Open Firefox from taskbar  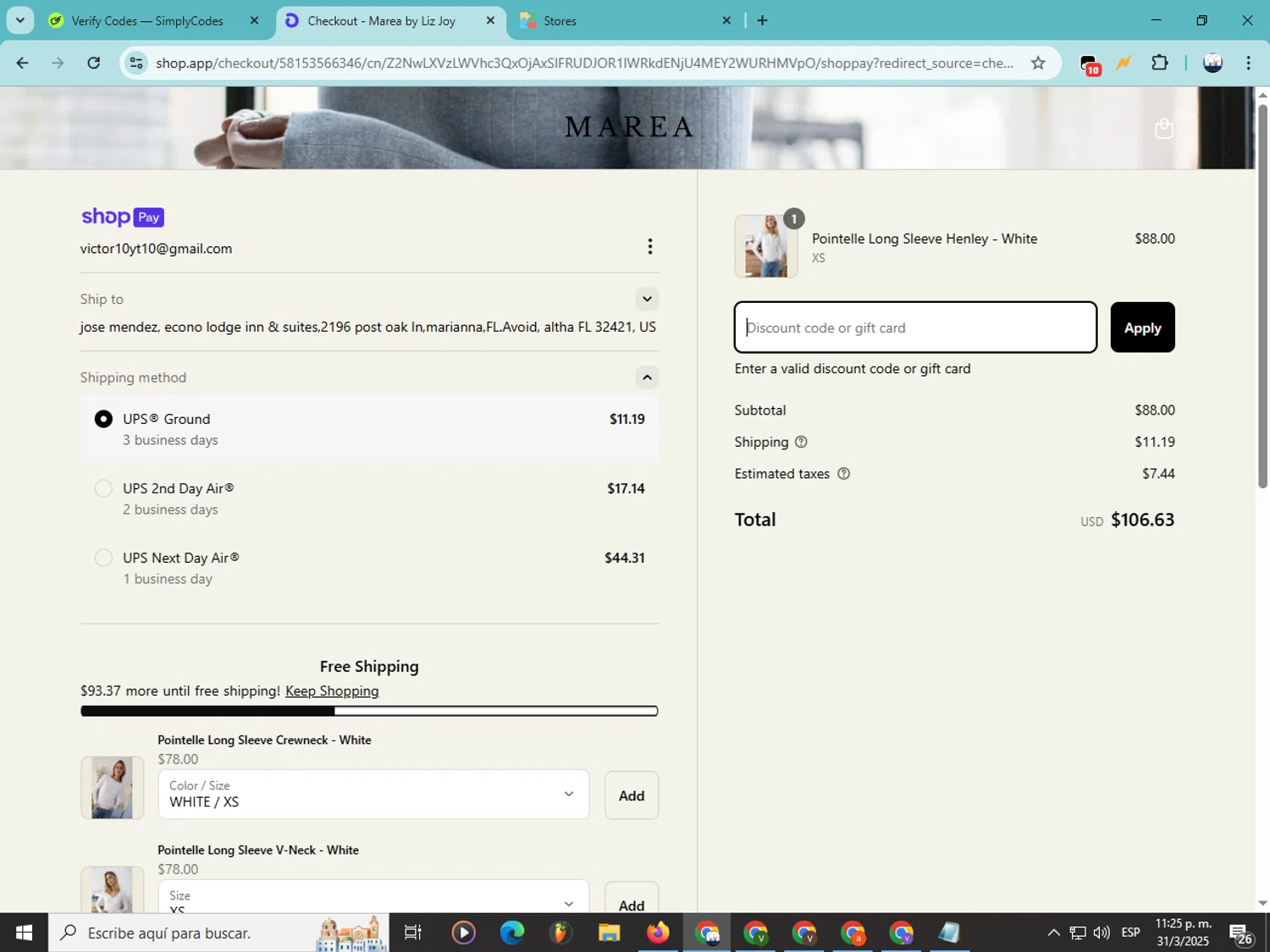658,933
